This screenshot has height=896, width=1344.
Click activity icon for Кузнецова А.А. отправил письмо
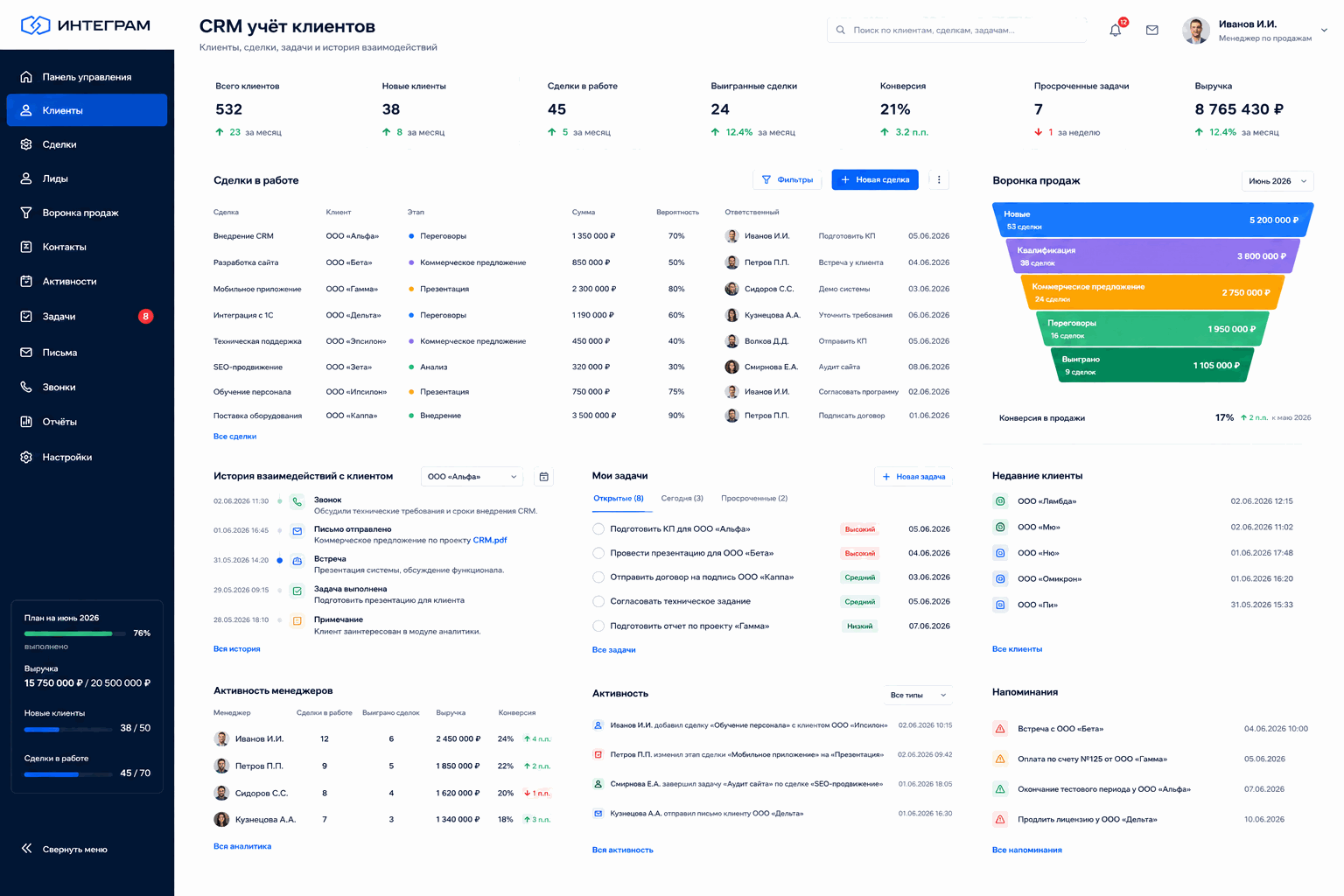click(598, 814)
